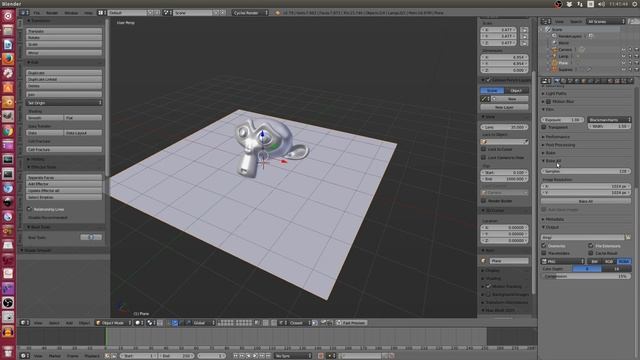This screenshot has width=640, height=360.
Task: Open the Add menu in viewport header
Action: point(69,322)
